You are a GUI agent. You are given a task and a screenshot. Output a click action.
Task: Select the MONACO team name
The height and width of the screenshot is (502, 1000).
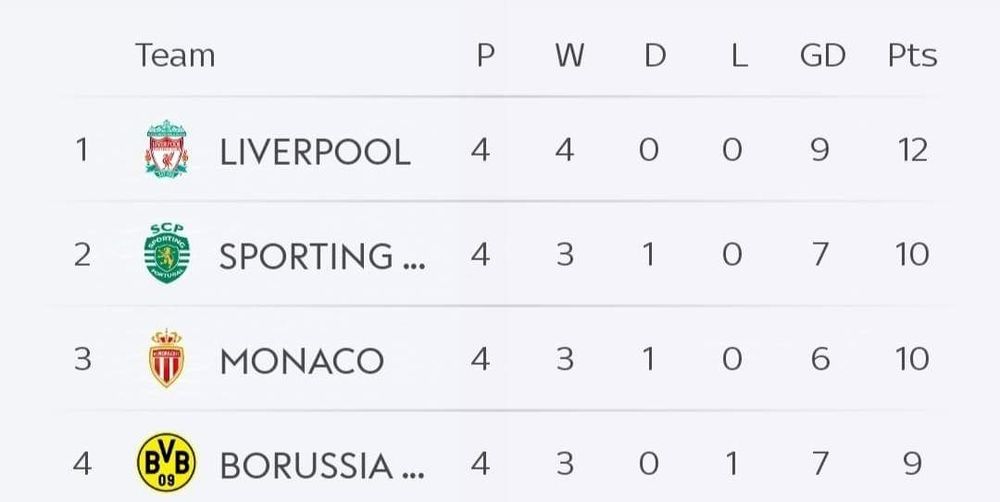click(302, 360)
